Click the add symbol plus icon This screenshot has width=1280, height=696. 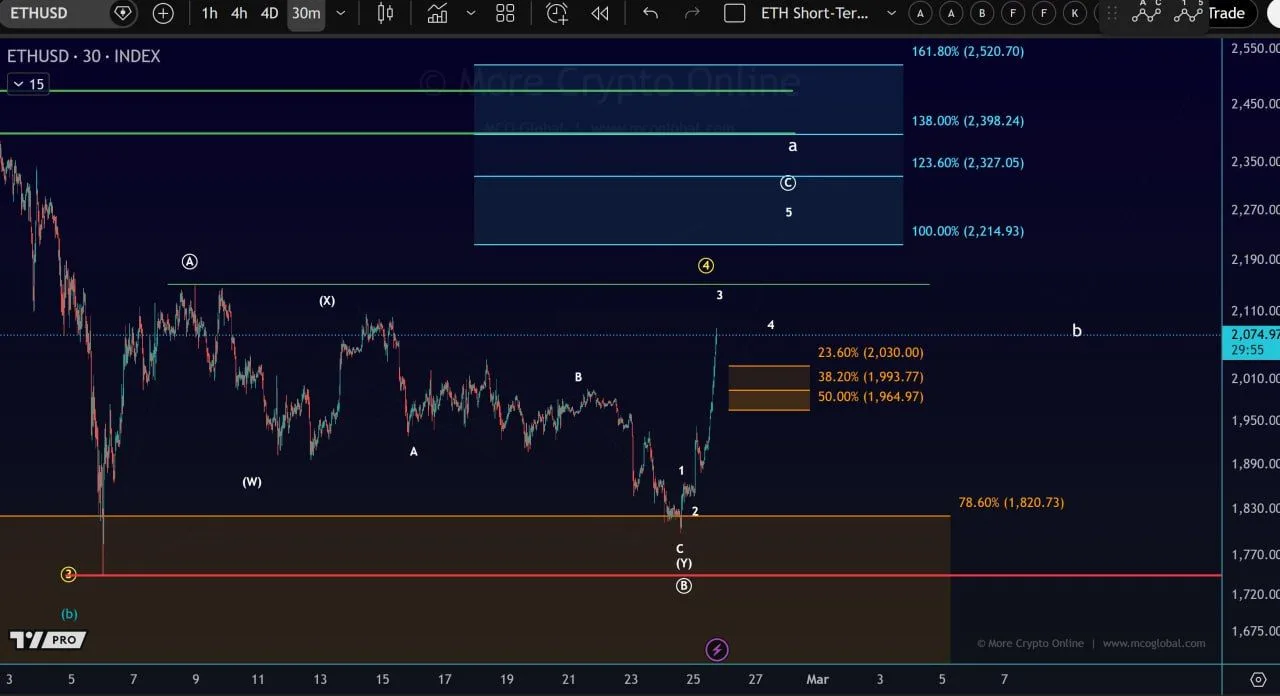(163, 13)
